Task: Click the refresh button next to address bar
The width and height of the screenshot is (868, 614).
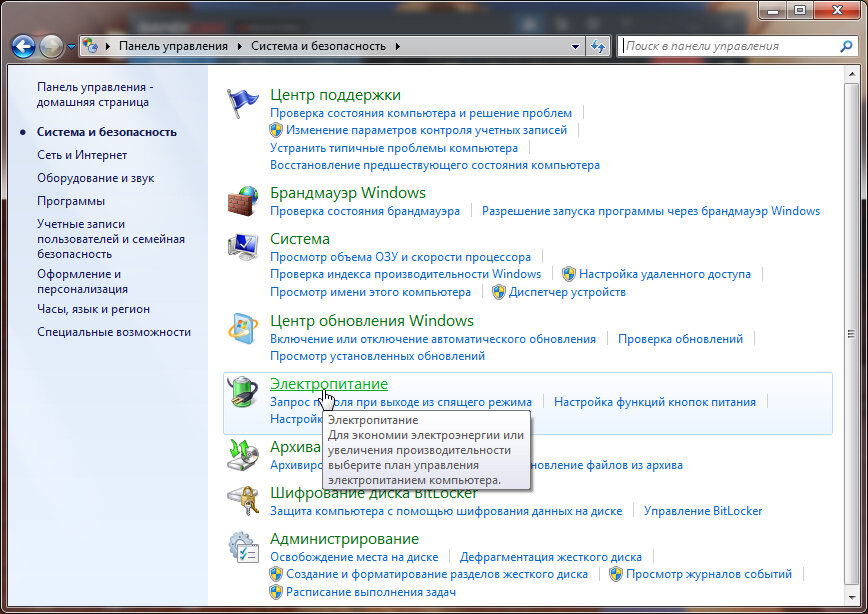Action: [598, 46]
